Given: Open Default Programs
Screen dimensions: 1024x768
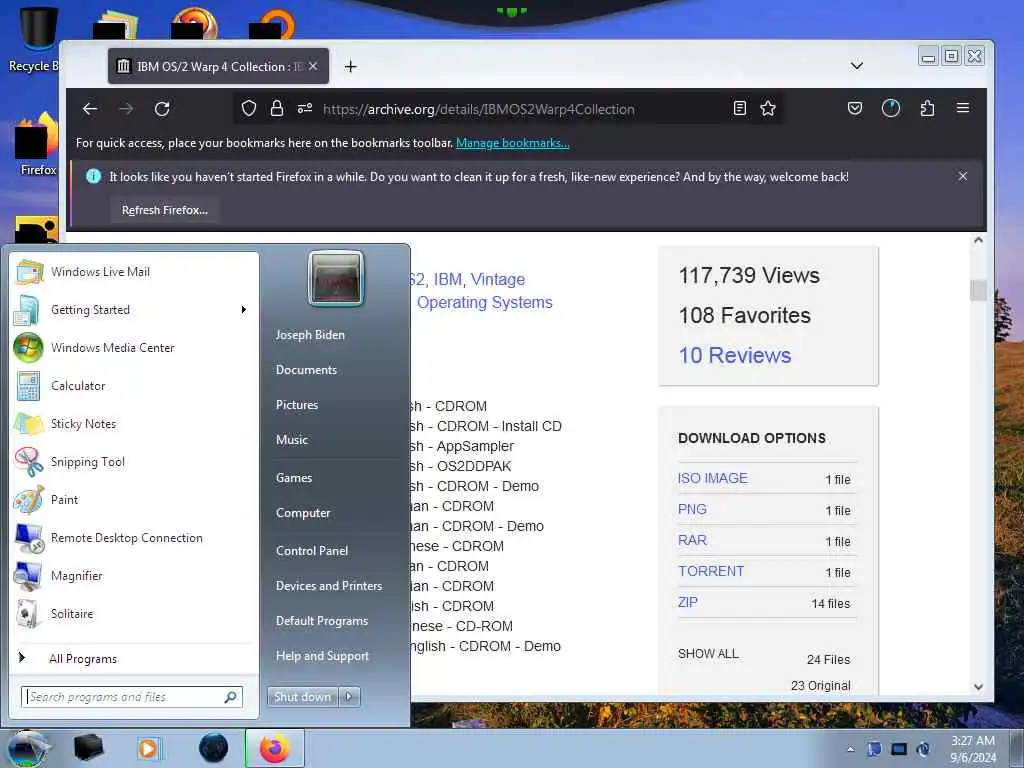Looking at the screenshot, I should click(322, 621).
